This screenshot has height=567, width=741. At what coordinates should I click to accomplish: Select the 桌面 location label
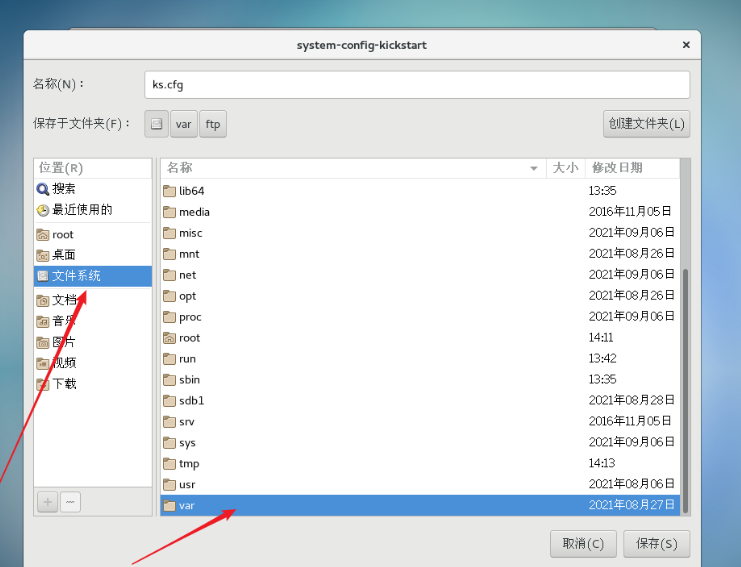pyautogui.click(x=64, y=255)
